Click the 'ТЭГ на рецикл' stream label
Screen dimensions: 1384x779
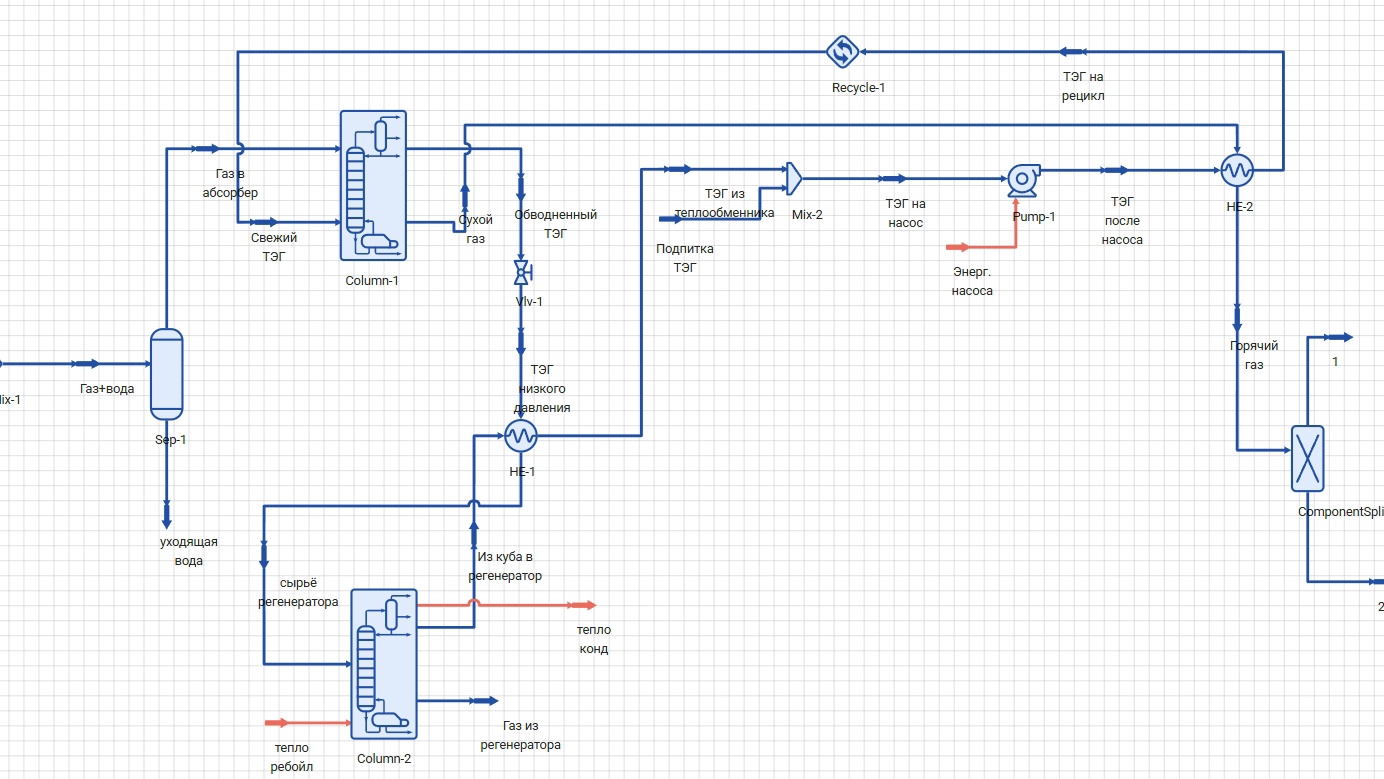[x=1084, y=86]
